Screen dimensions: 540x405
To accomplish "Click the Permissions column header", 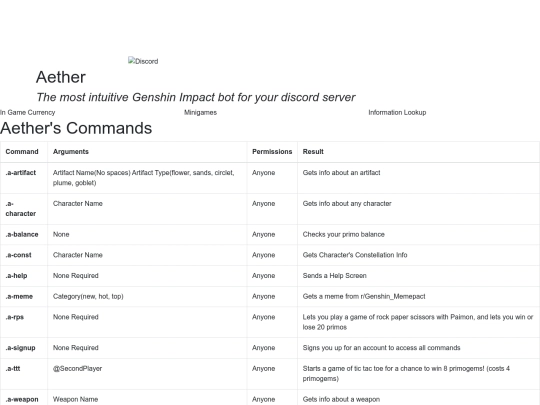I will click(x=272, y=152).
